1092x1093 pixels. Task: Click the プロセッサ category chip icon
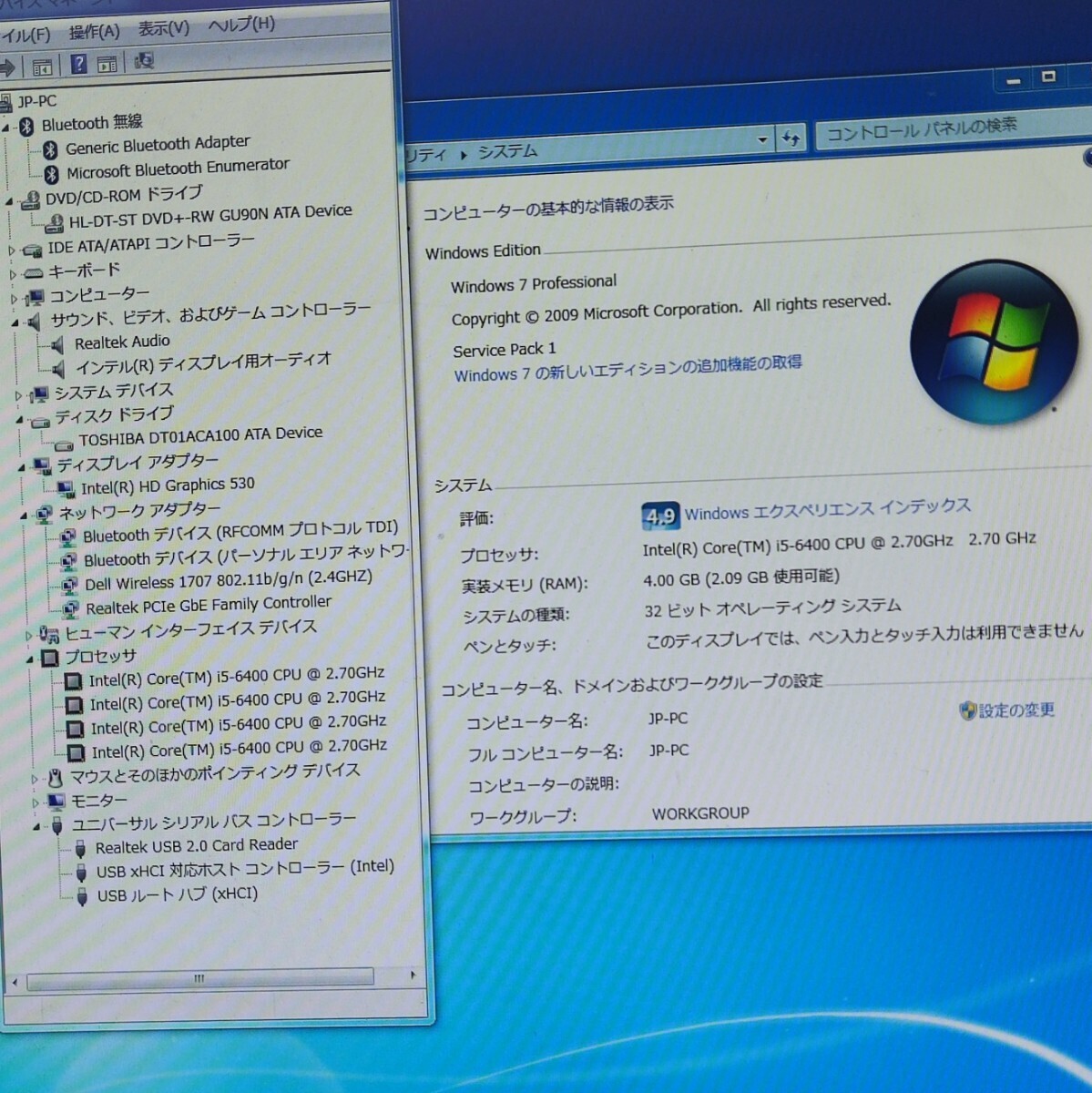coord(50,658)
